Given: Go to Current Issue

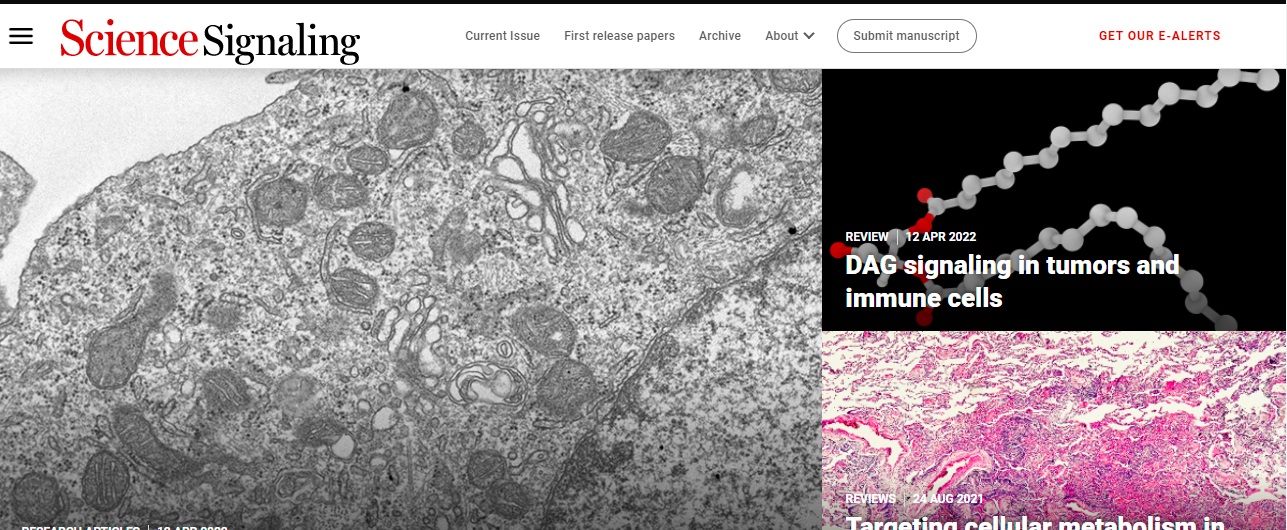Looking at the screenshot, I should [x=502, y=36].
